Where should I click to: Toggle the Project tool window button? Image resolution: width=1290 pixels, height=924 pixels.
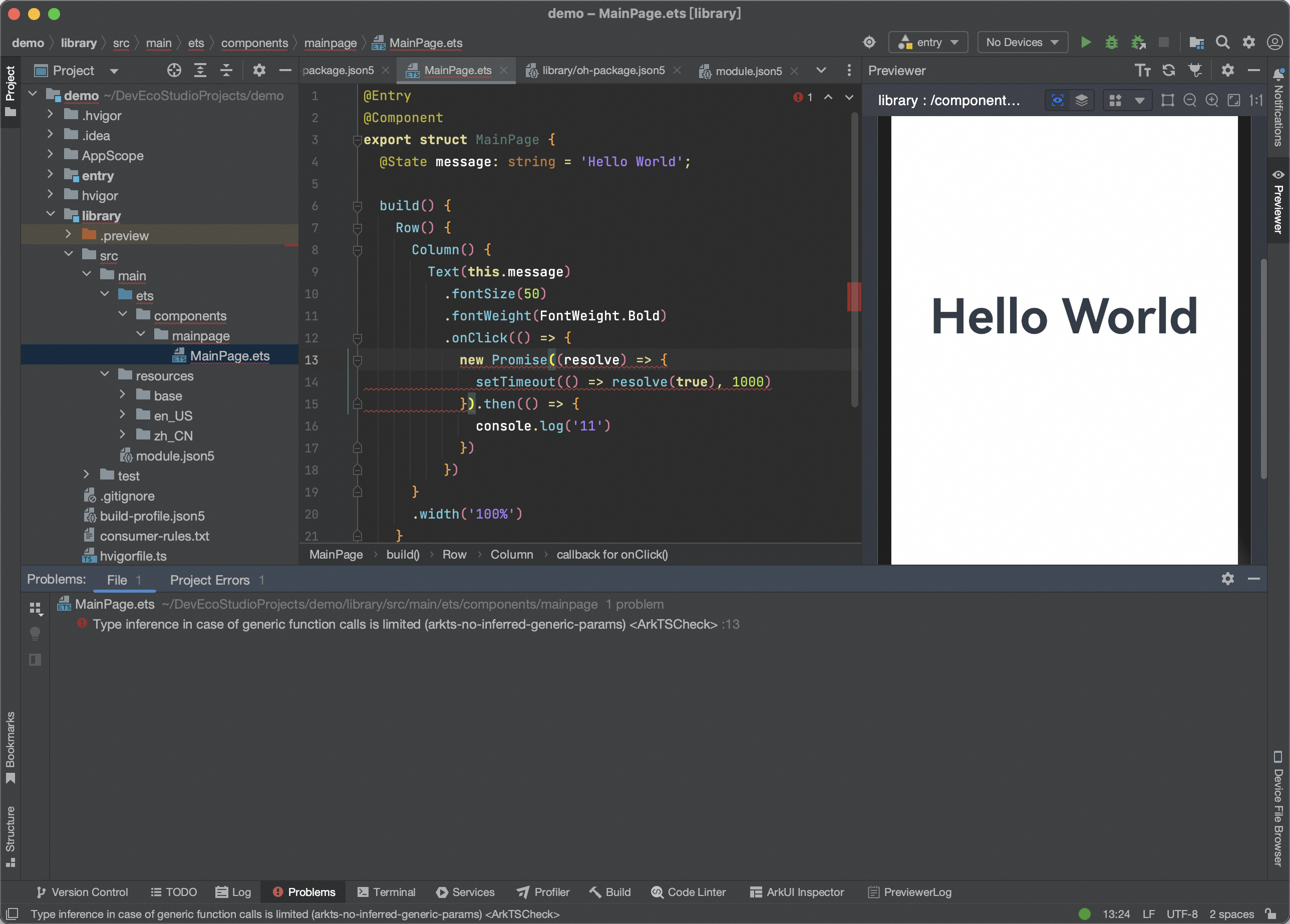point(10,91)
